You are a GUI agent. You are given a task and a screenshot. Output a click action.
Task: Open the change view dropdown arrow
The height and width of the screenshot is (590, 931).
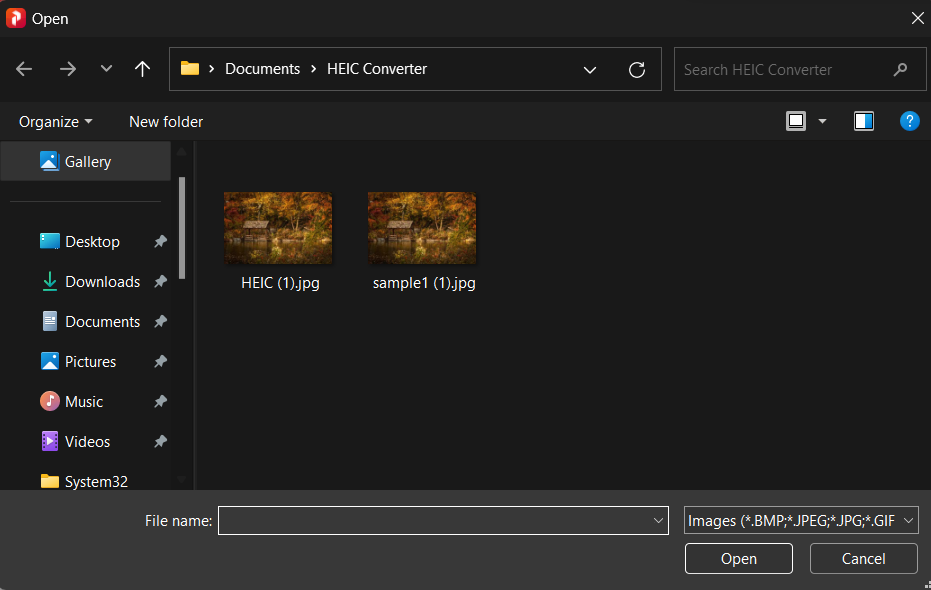pos(821,121)
